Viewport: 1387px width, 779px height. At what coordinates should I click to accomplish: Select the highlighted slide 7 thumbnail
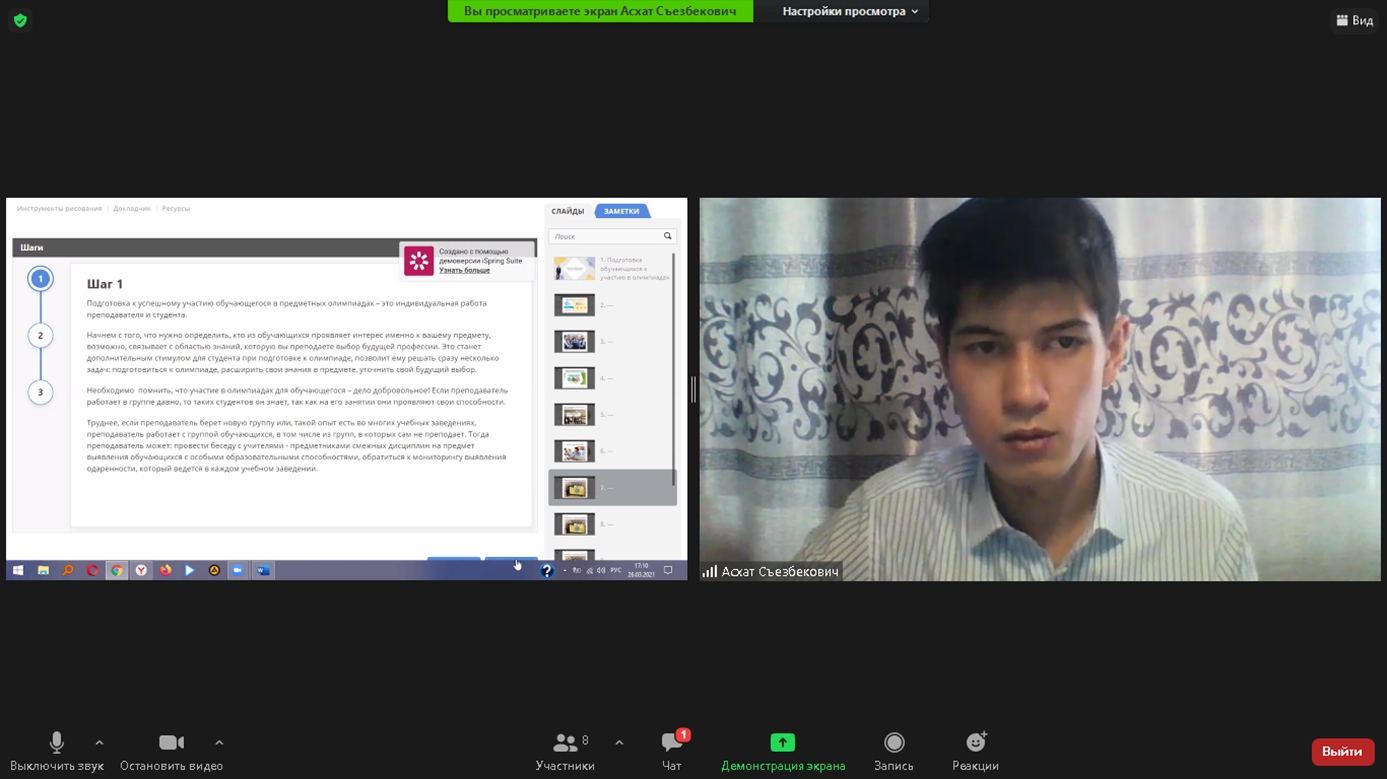click(x=575, y=488)
